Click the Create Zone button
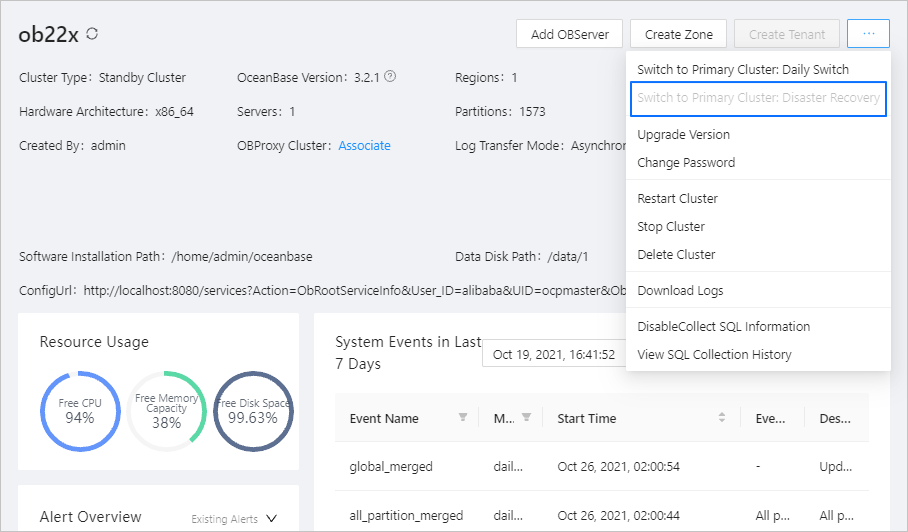This screenshot has height=532, width=908. (x=679, y=34)
